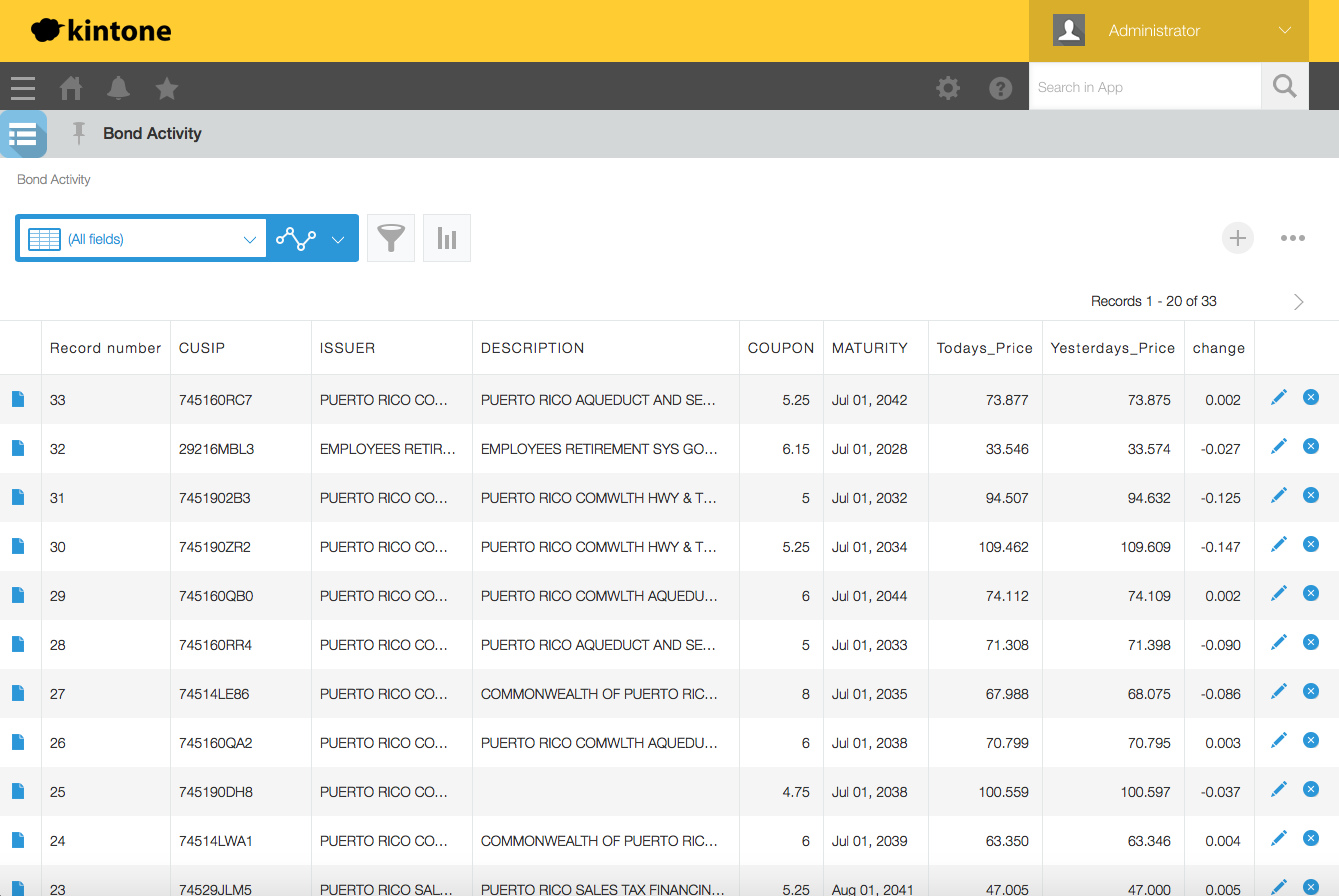Open details of record 31
Viewport: 1339px width, 896px height.
[x=17, y=497]
